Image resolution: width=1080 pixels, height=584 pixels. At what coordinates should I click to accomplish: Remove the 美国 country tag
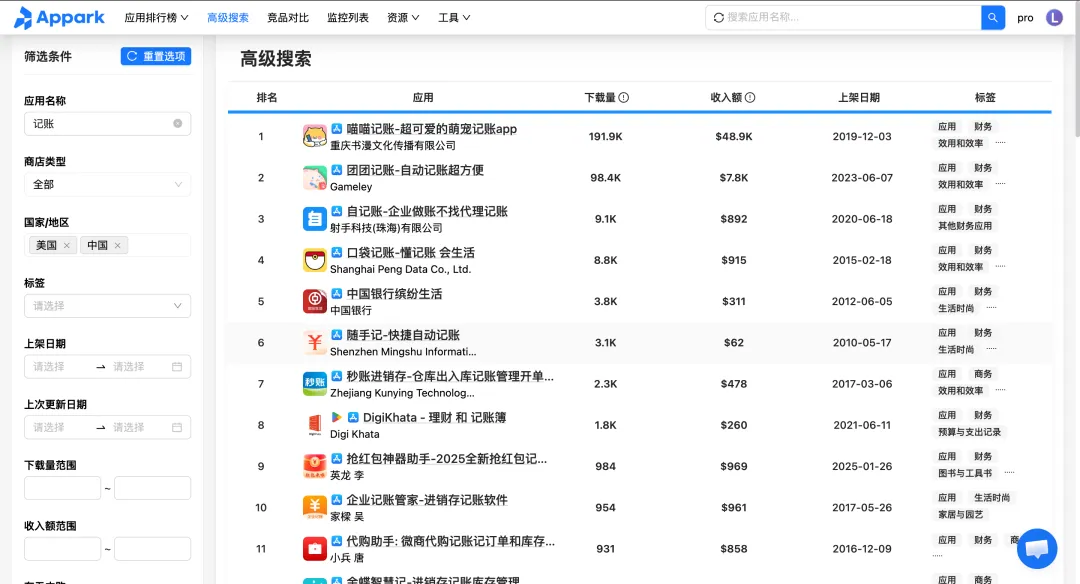(x=67, y=245)
